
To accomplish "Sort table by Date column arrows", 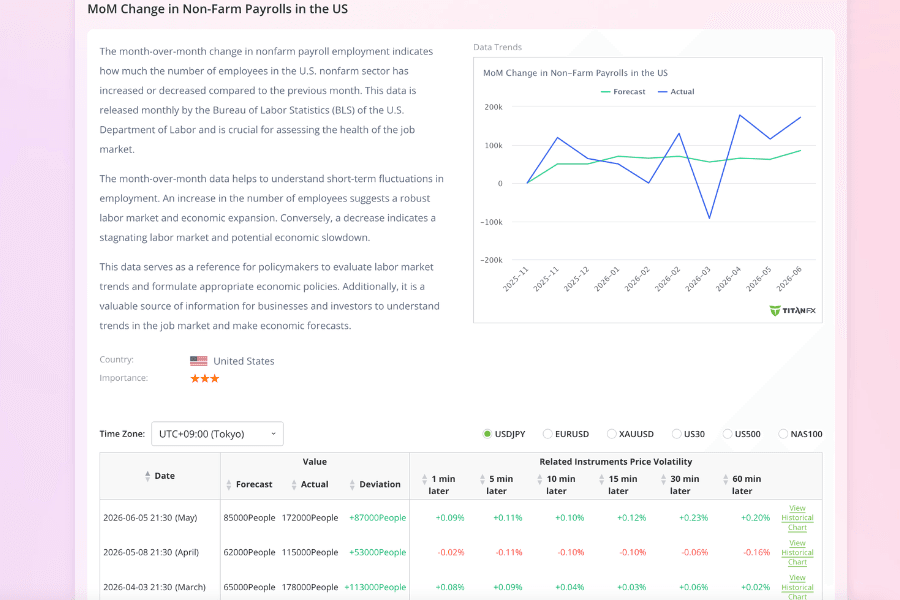I will coord(148,476).
